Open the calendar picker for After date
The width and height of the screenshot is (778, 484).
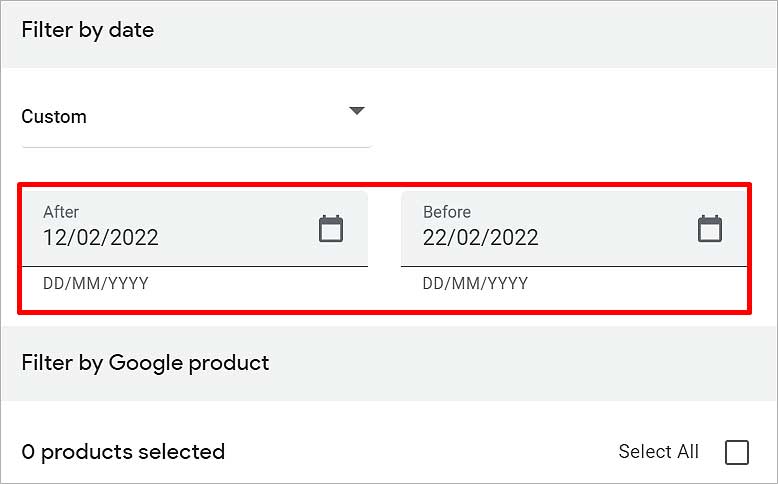pyautogui.click(x=331, y=228)
